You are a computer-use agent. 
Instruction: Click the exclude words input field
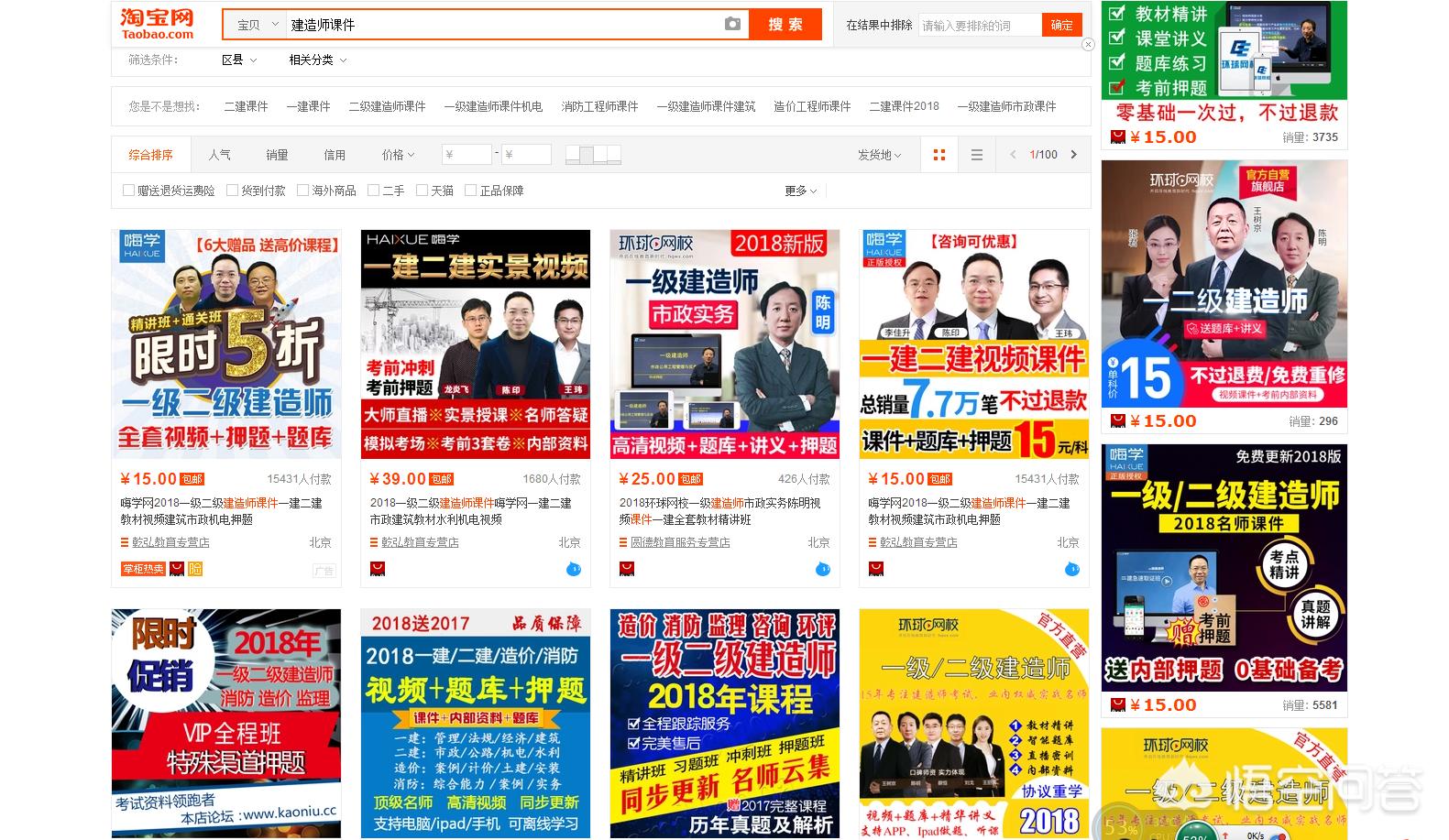(x=980, y=25)
